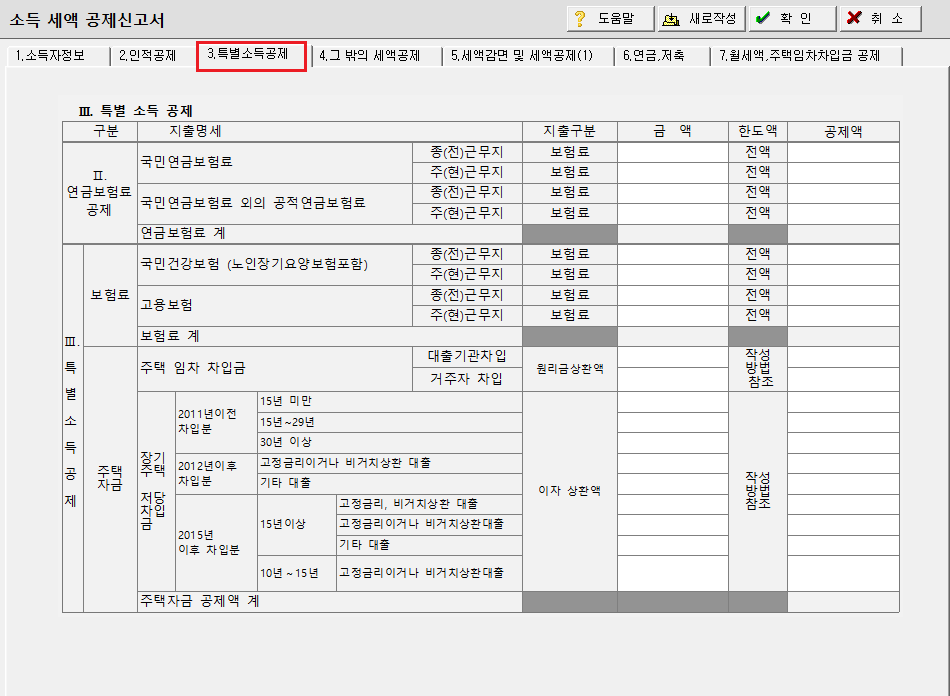Screen dimensions: 950x696
Task: Click the 이자 상환액 cell
Action: click(x=570, y=491)
